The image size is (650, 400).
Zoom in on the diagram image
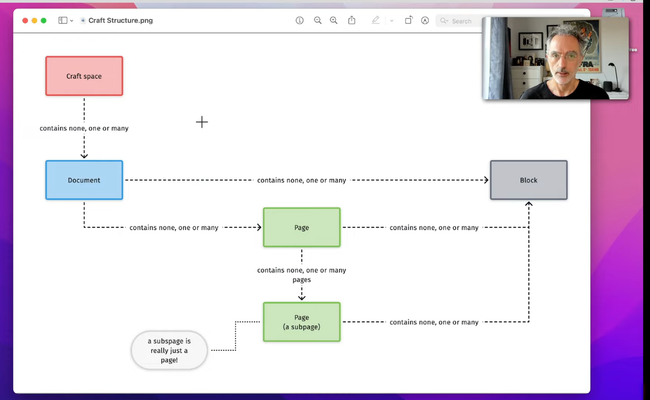[334, 20]
